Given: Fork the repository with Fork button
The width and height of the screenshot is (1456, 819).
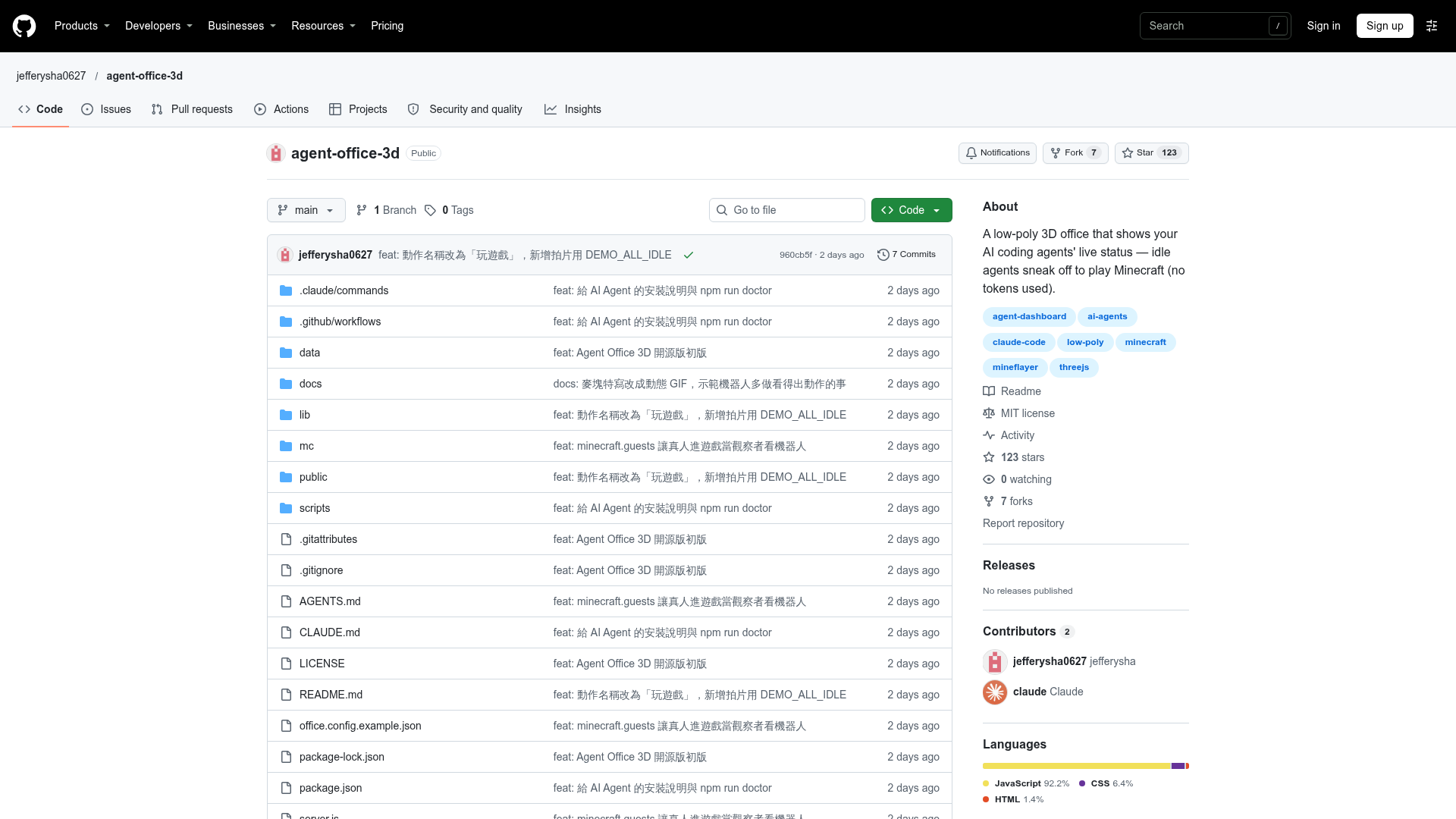Looking at the screenshot, I should (x=1075, y=153).
